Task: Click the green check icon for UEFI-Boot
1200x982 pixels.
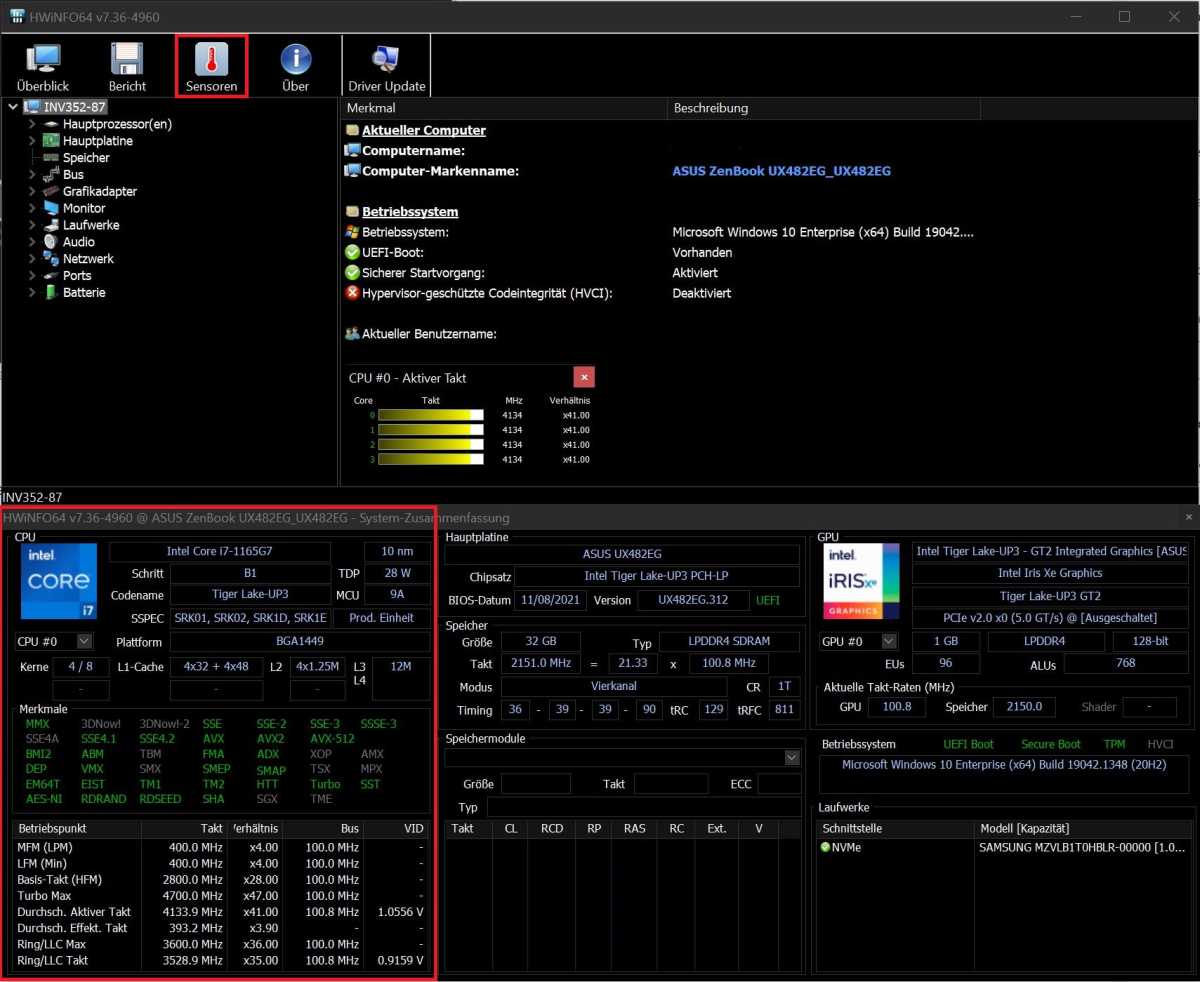Action: click(352, 252)
